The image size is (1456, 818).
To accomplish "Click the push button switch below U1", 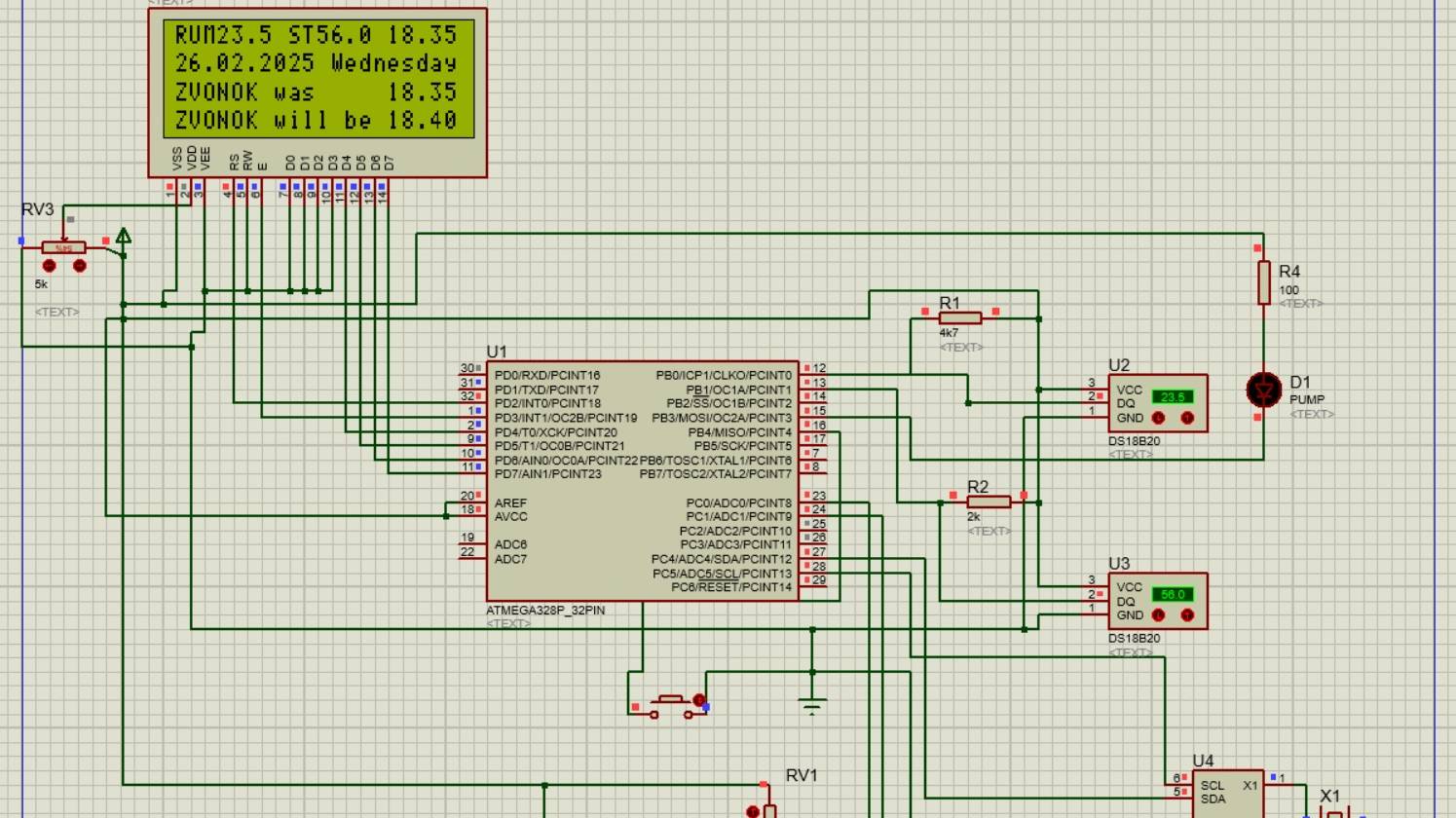I will click(x=669, y=705).
